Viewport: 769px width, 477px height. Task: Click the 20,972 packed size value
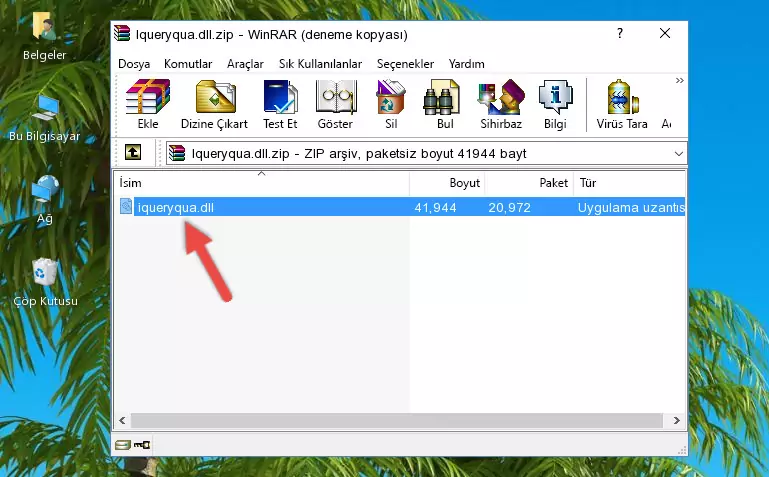pyautogui.click(x=510, y=207)
